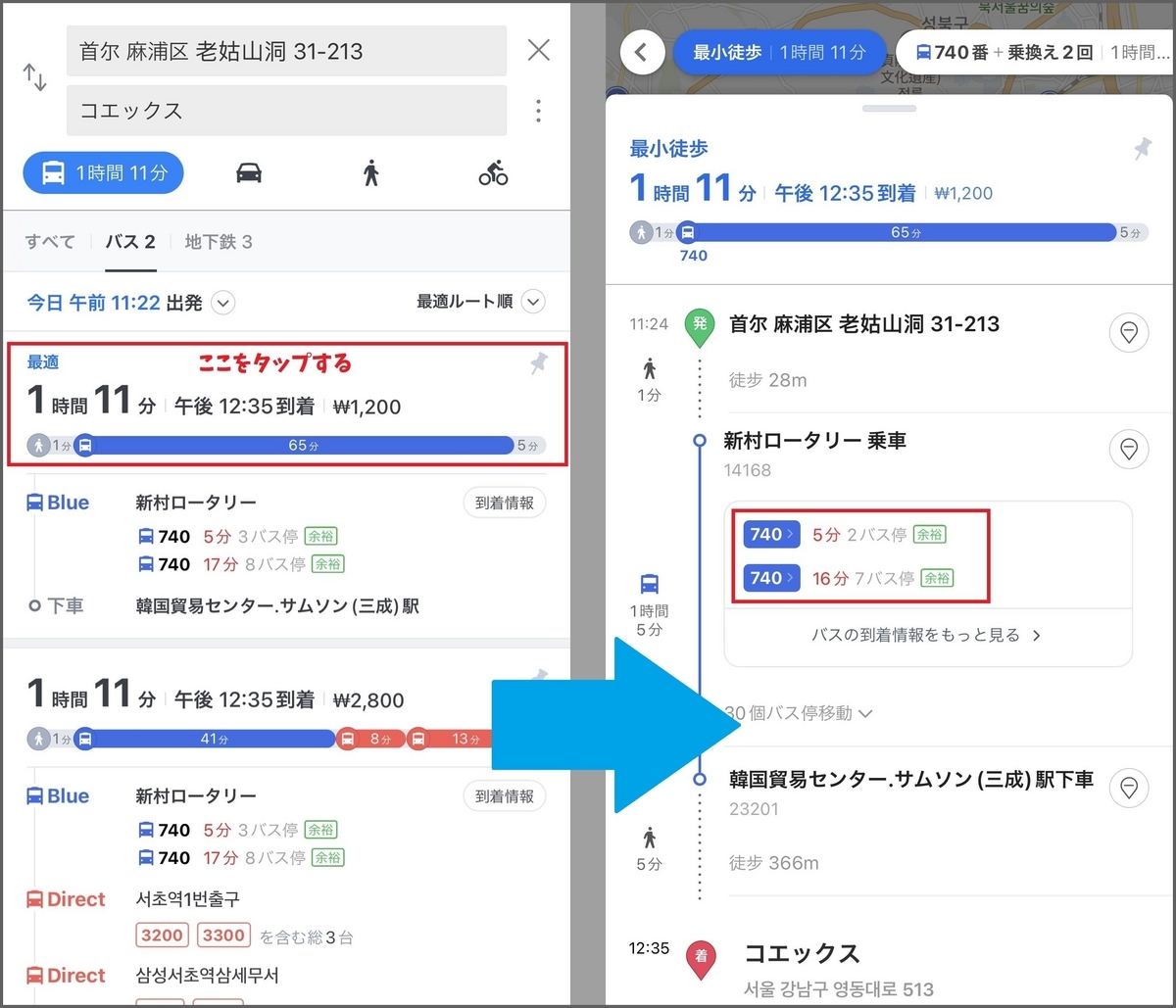Clear the origin address with X icon
The height and width of the screenshot is (1008, 1176).
(538, 50)
